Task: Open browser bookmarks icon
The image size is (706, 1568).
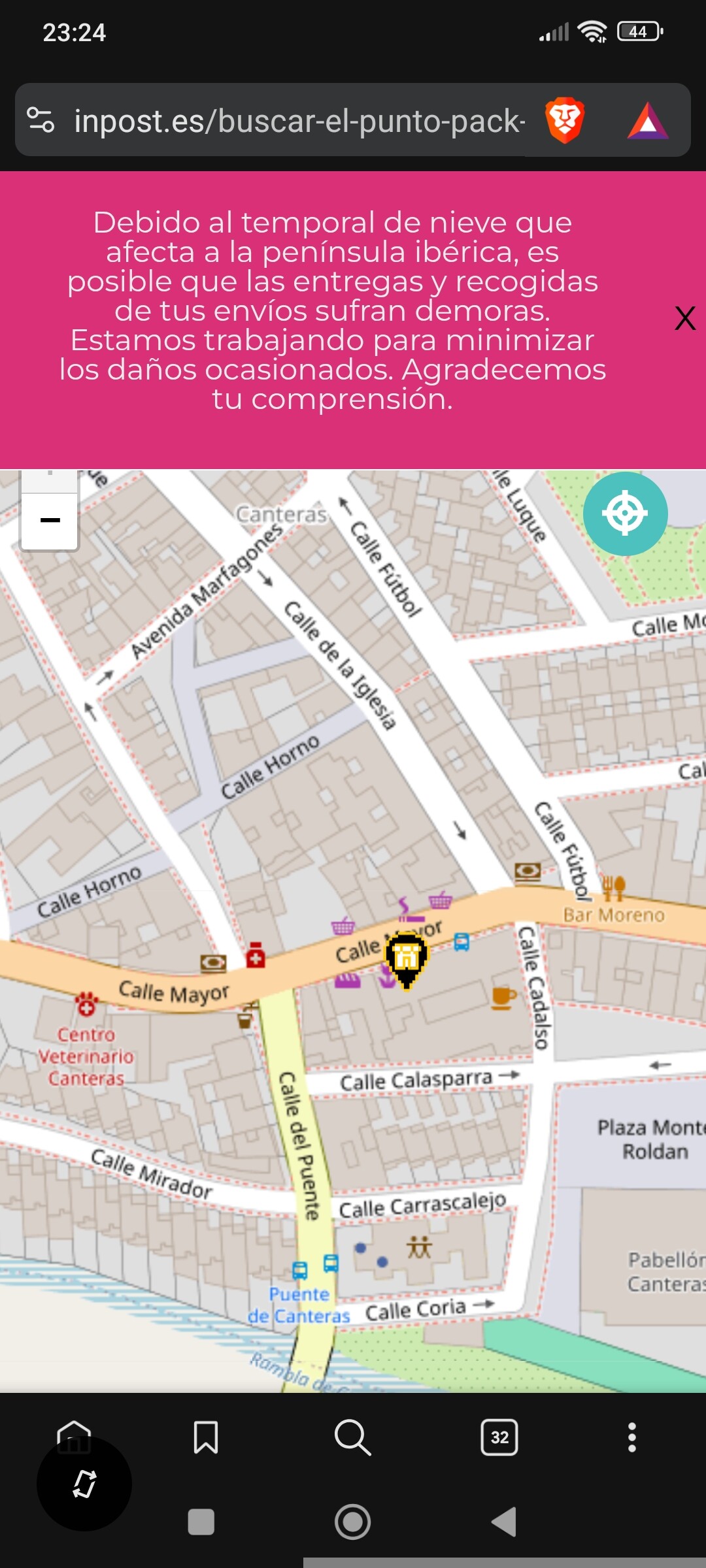Action: [x=206, y=1437]
